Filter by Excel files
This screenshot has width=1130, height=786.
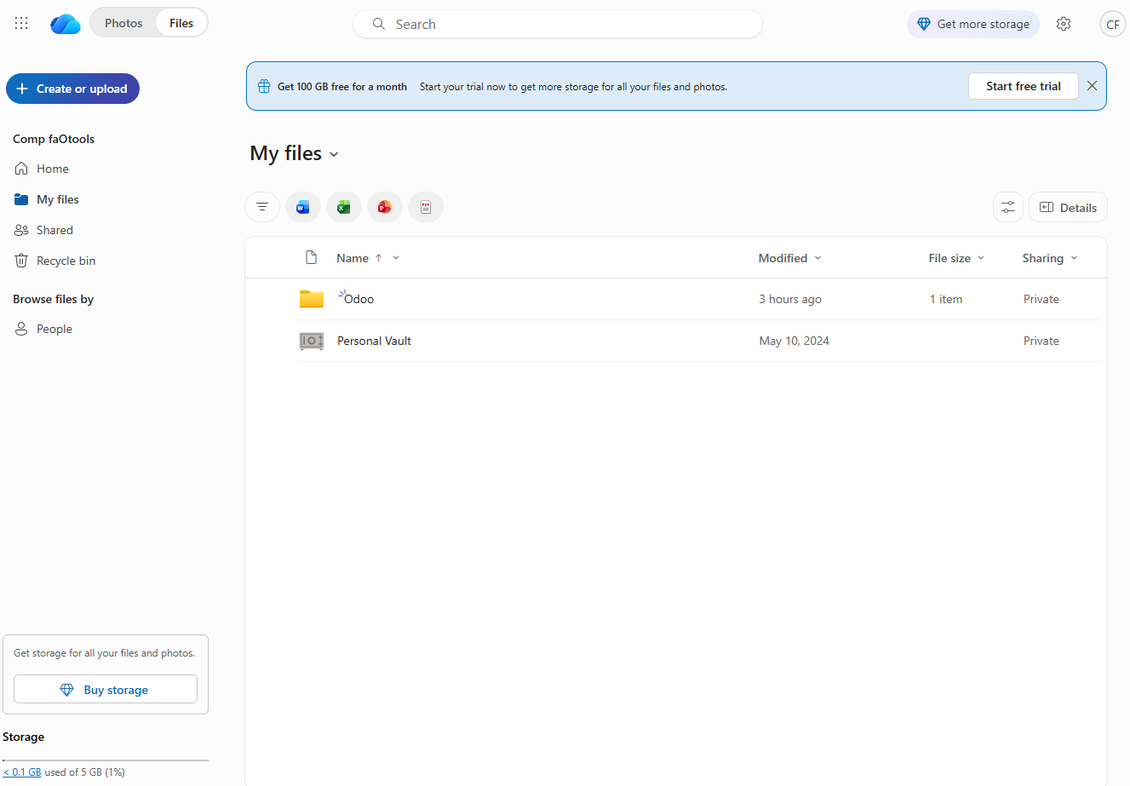coord(344,207)
